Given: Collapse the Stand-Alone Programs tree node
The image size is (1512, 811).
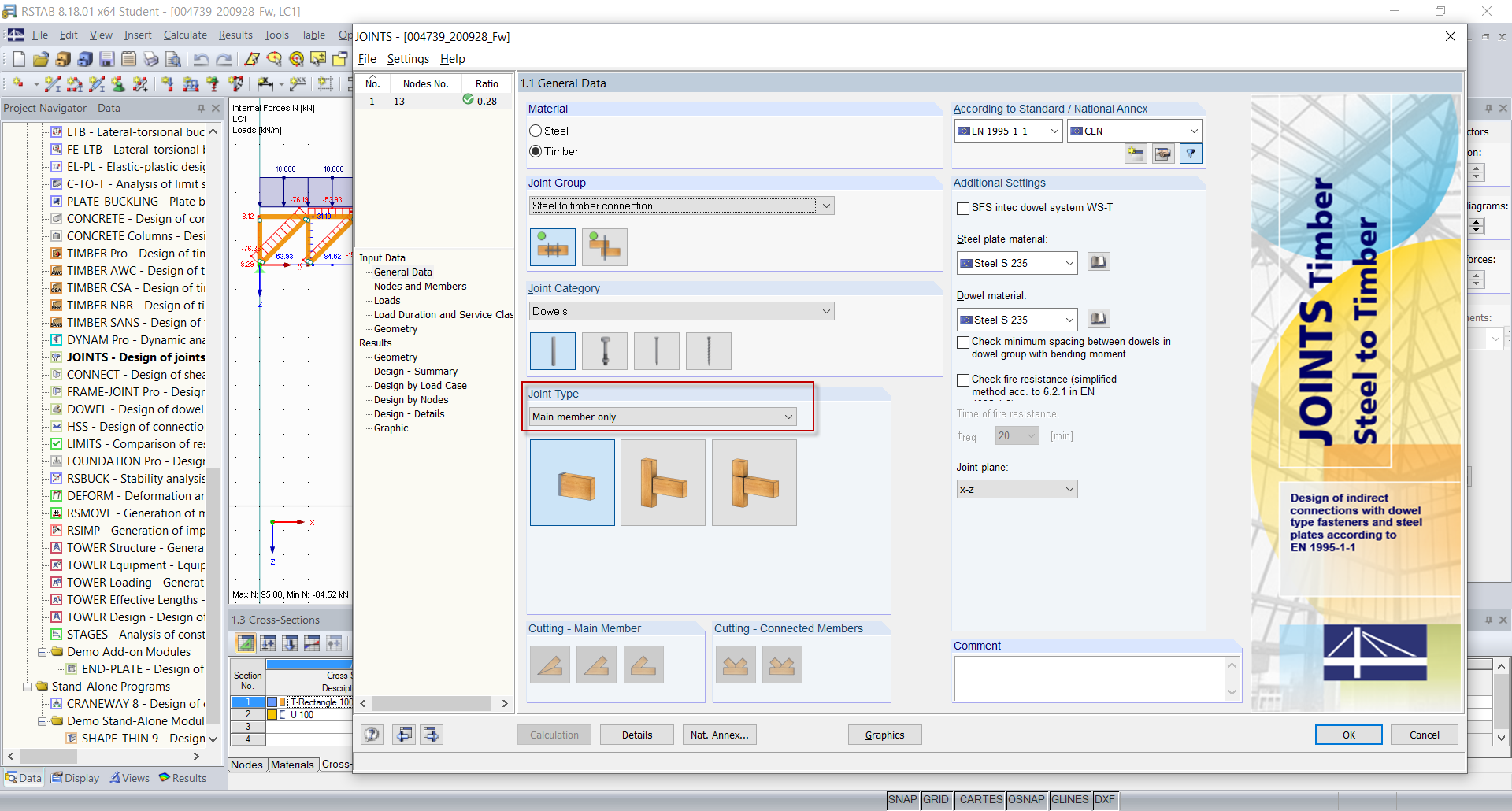Looking at the screenshot, I should 28,687.
